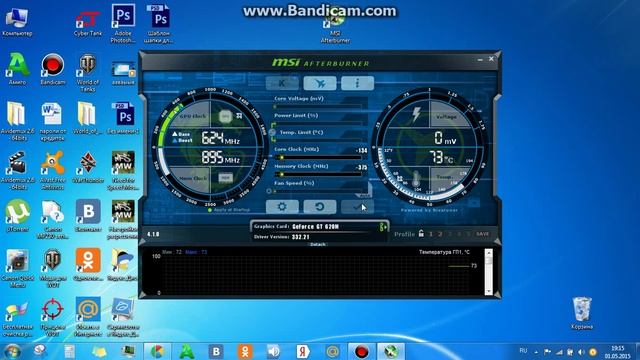Click the monitoring graph scrollbar down arrow
640x360 pixels.
click(489, 291)
